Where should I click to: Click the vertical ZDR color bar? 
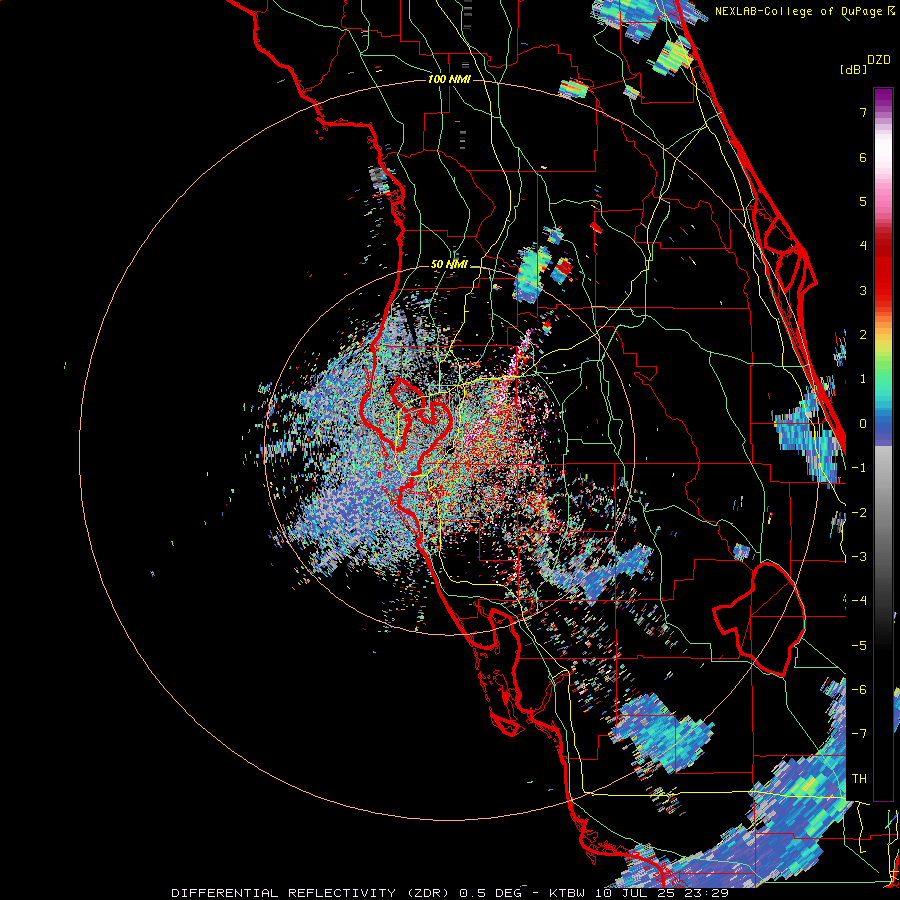coord(883,444)
